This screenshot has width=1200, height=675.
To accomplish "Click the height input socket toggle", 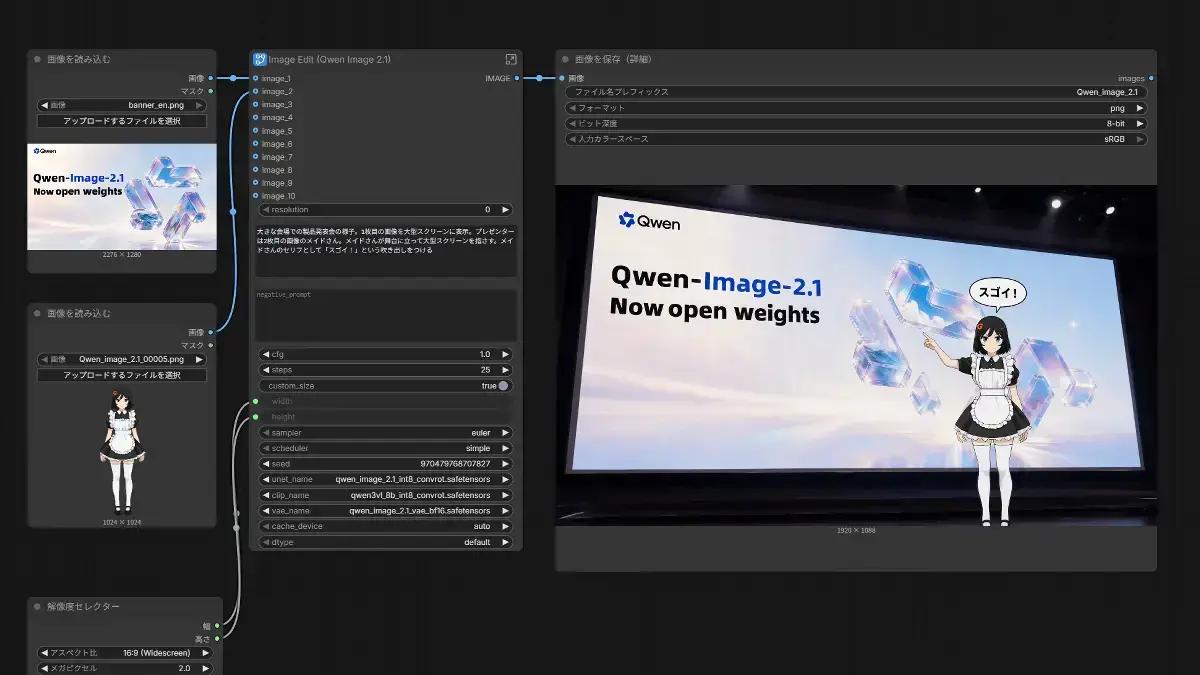I will pos(255,416).
